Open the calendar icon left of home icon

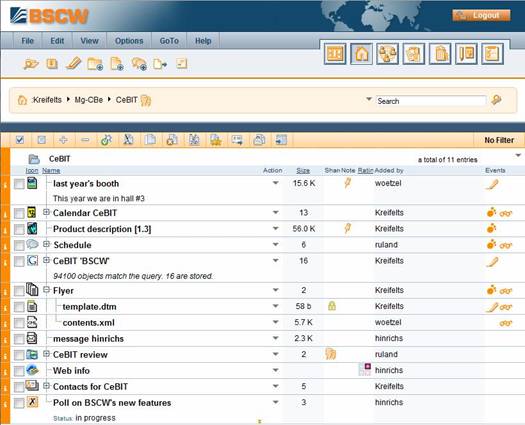(x=335, y=54)
